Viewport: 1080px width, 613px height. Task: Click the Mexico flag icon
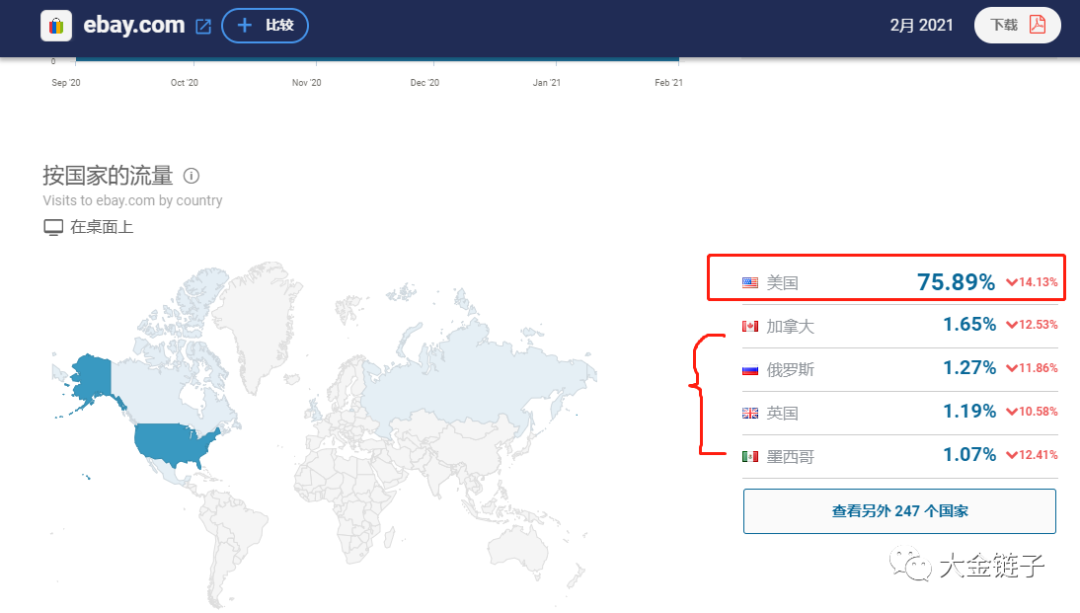[750, 456]
